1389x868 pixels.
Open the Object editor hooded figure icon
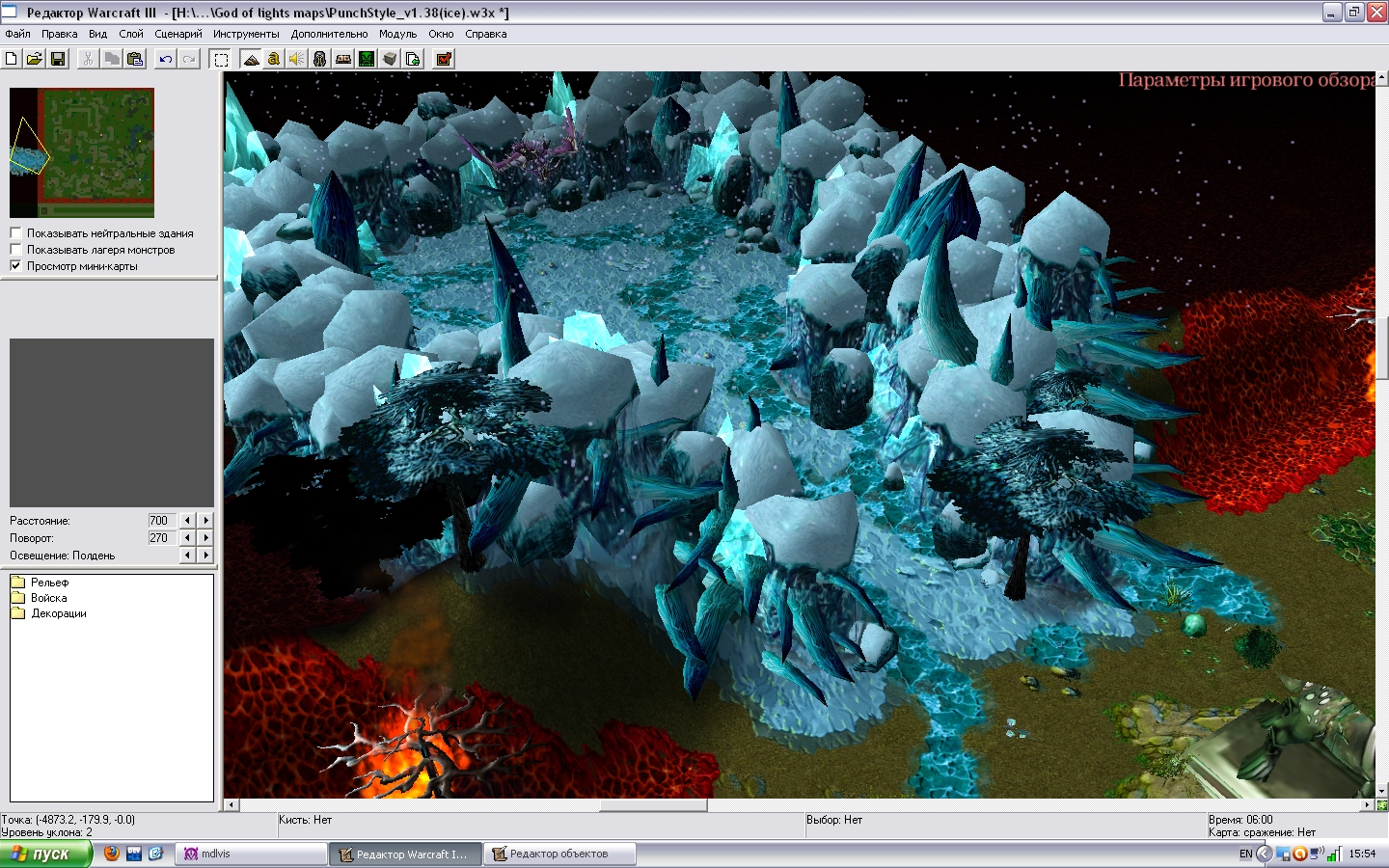click(320, 59)
